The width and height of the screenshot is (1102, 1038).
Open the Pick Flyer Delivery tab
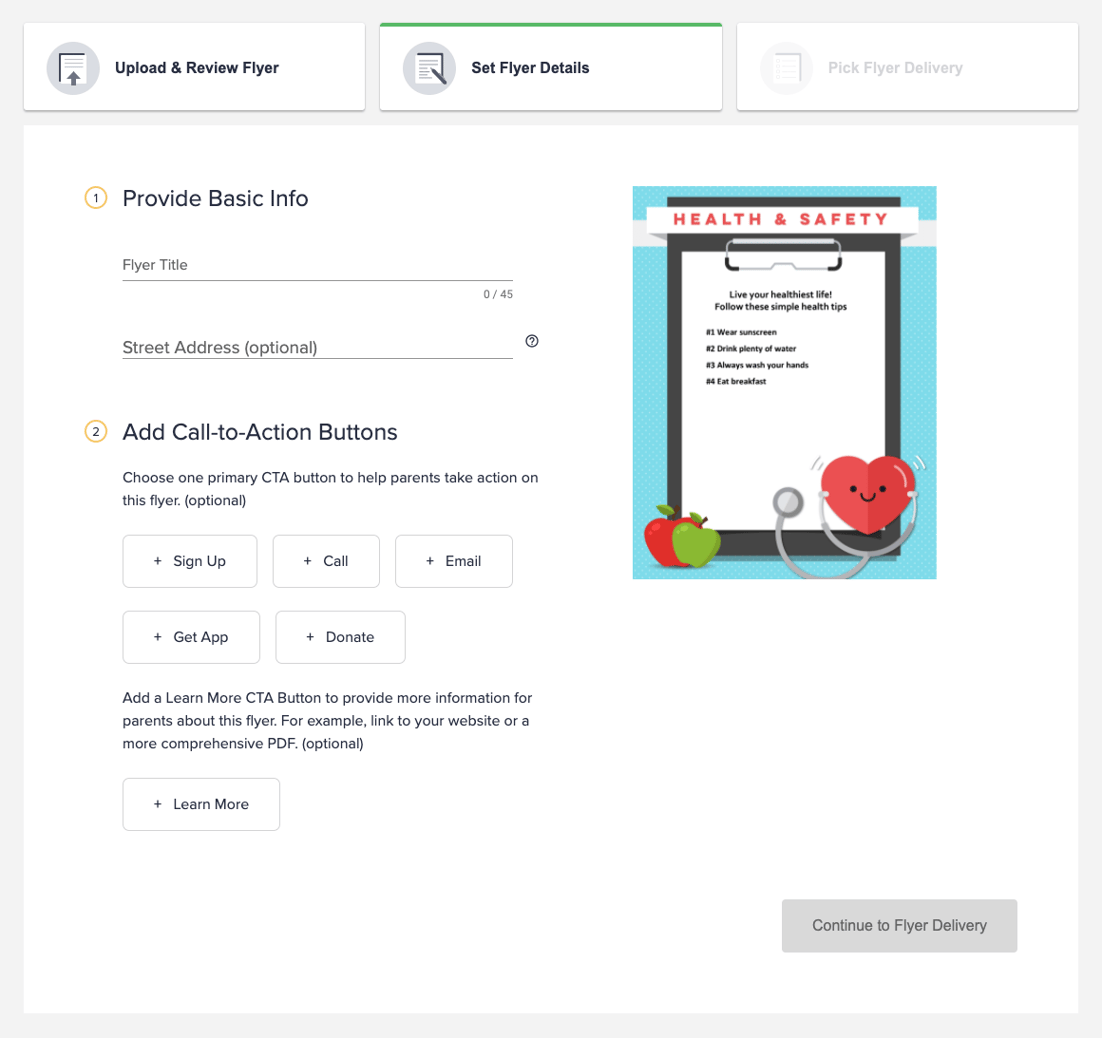(x=907, y=67)
